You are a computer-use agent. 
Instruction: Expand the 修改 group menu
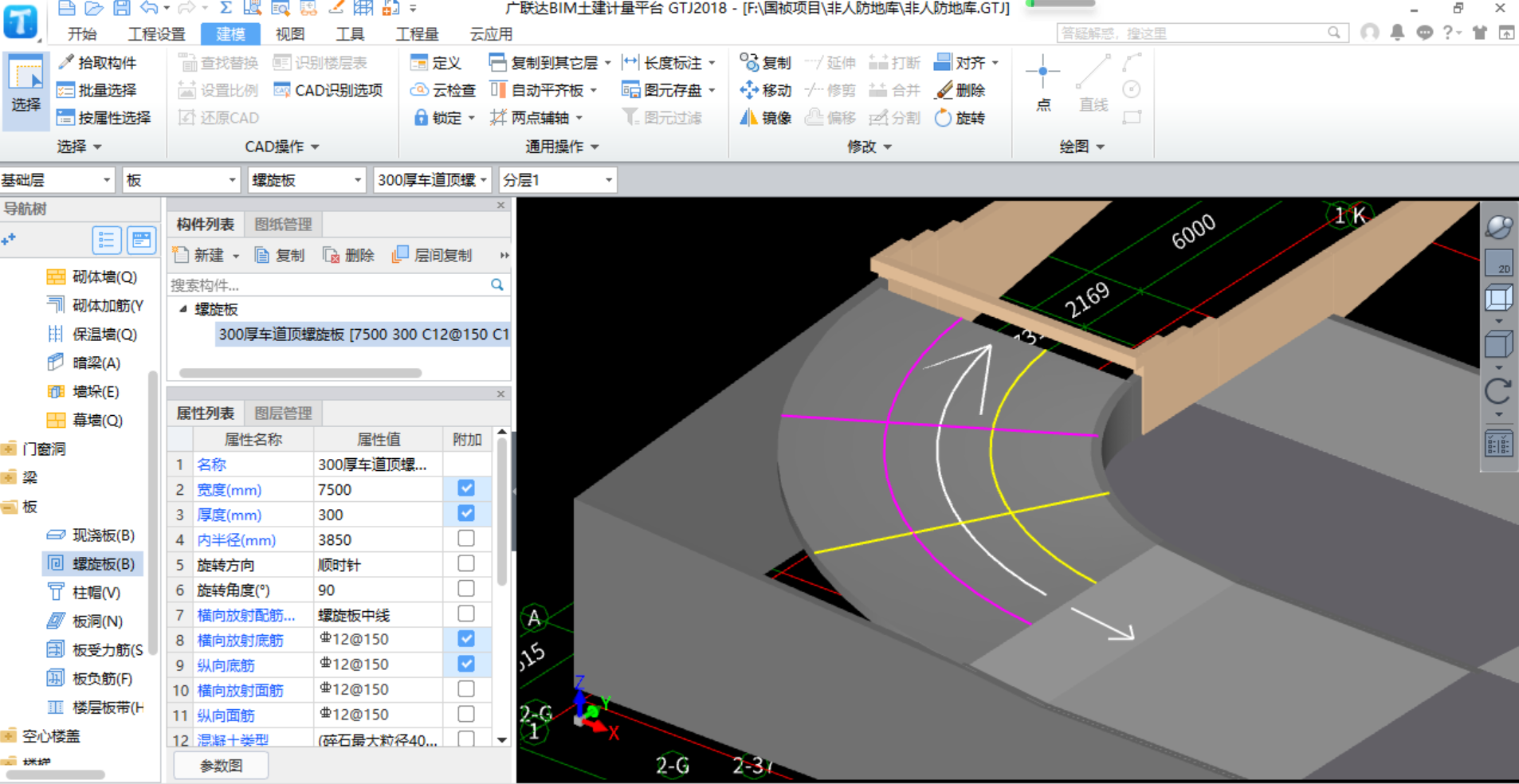tap(869, 147)
